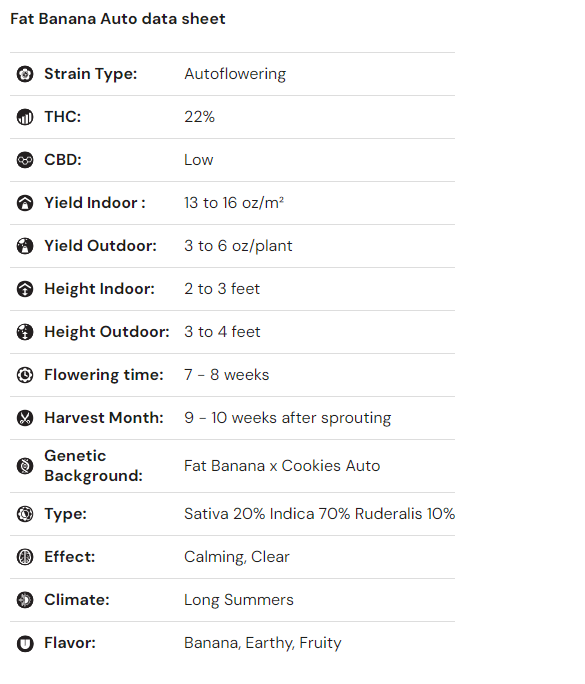Screen dimensions: 585x684
Task: Click the Autoflowering strain type value
Action: point(235,74)
